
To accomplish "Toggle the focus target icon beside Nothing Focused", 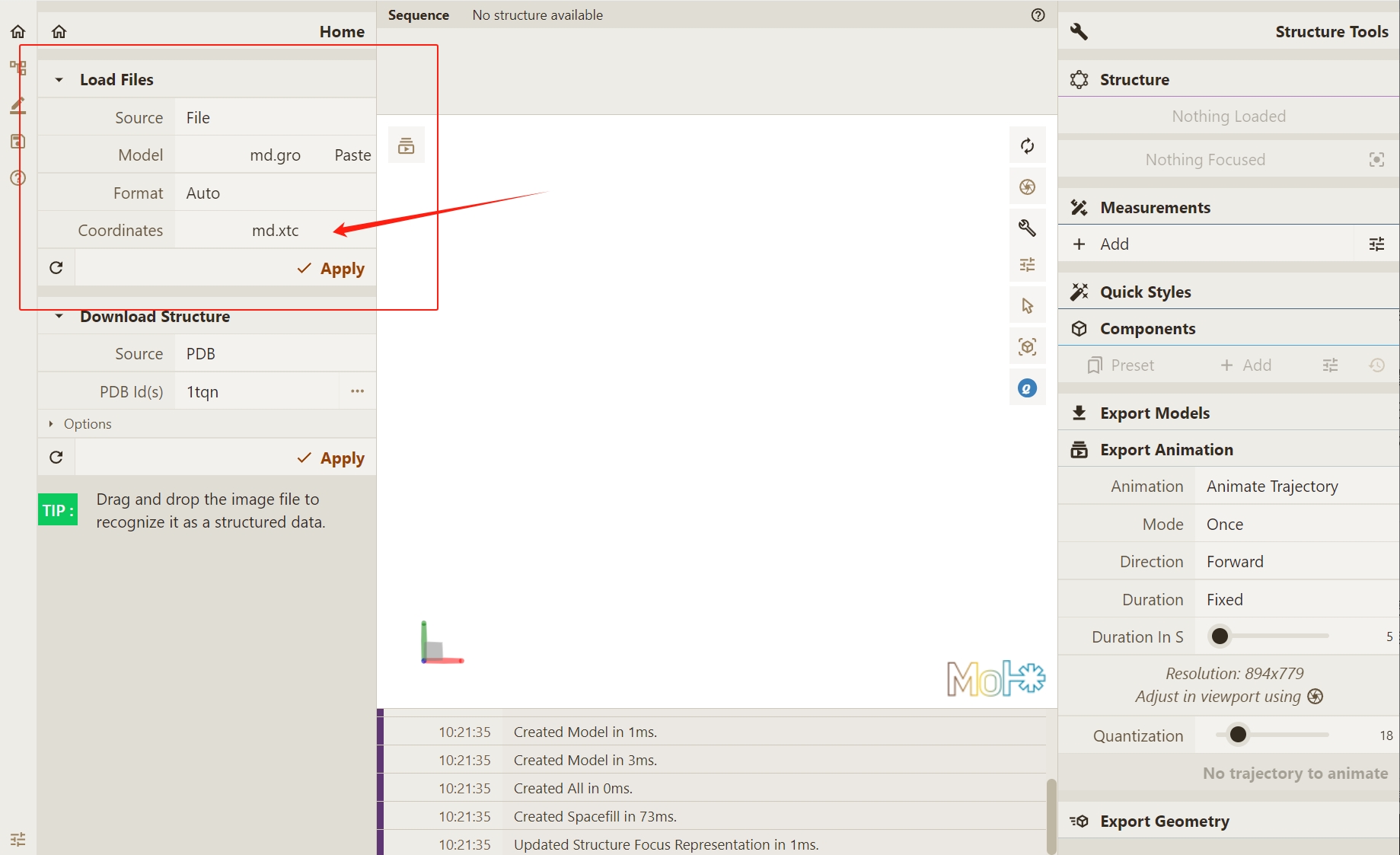I will tap(1376, 160).
